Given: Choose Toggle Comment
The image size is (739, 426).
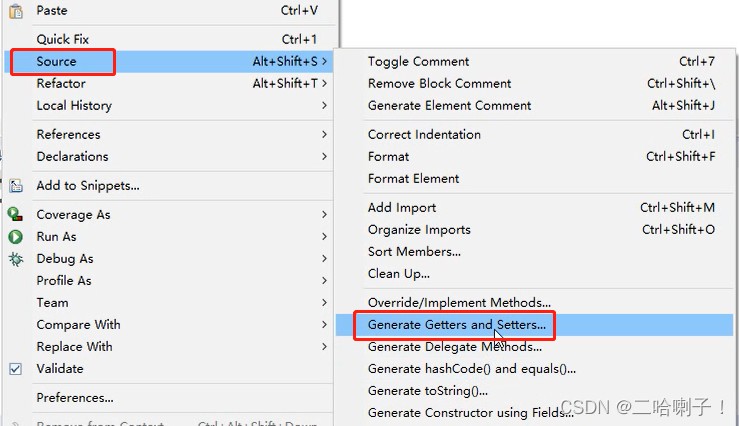Looking at the screenshot, I should [x=418, y=62].
